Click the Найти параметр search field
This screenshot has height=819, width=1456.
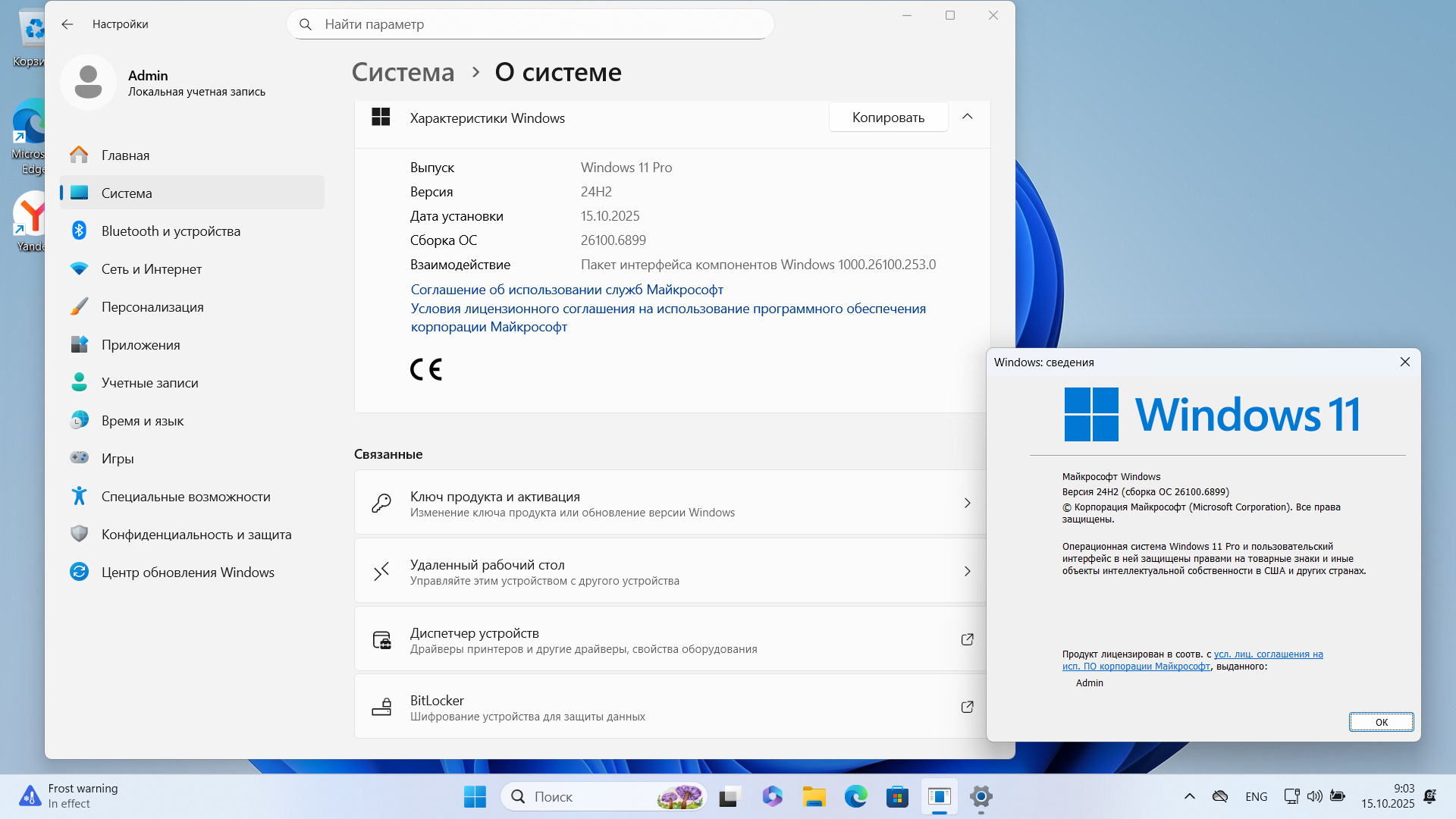pos(531,24)
